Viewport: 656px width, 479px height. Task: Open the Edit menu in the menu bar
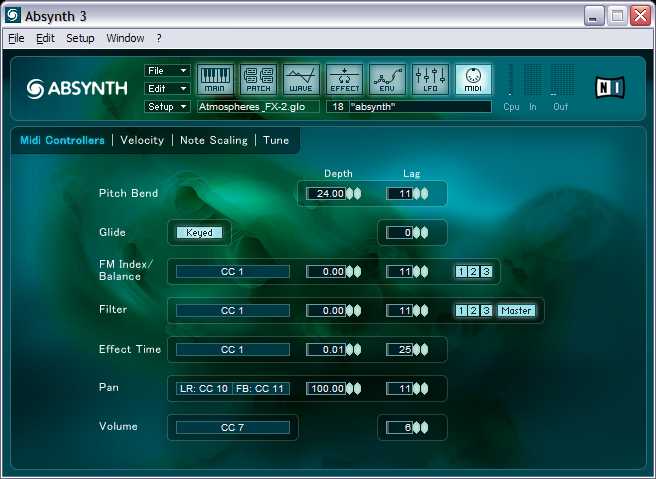(45, 38)
